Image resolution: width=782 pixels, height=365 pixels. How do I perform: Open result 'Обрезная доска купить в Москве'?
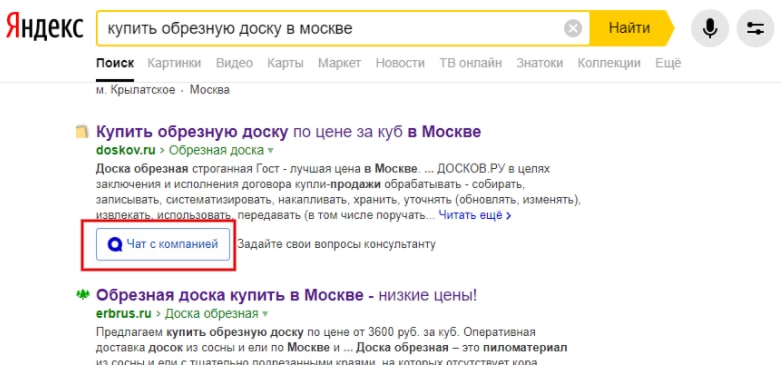[286, 295]
